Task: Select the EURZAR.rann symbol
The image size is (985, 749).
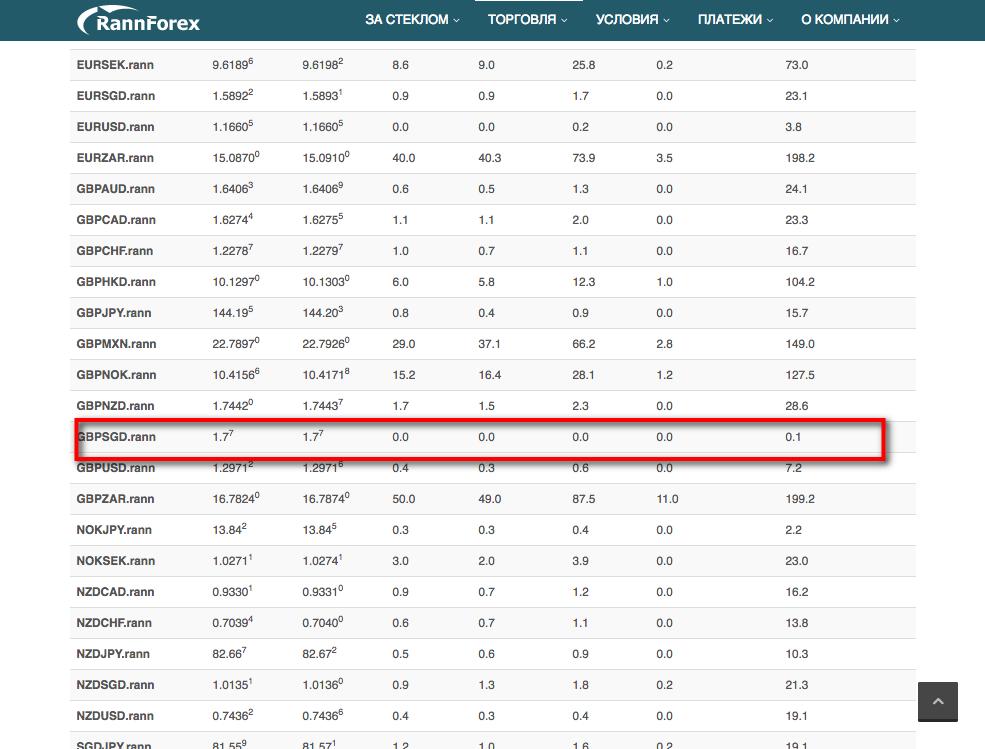Action: click(115, 158)
